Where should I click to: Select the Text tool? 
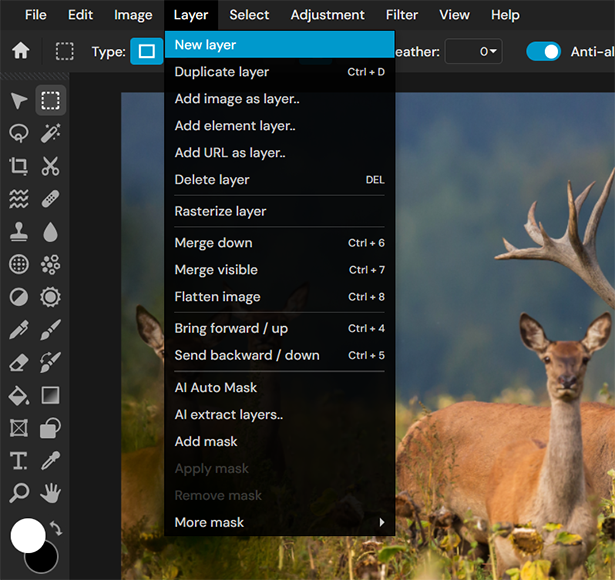(18, 461)
